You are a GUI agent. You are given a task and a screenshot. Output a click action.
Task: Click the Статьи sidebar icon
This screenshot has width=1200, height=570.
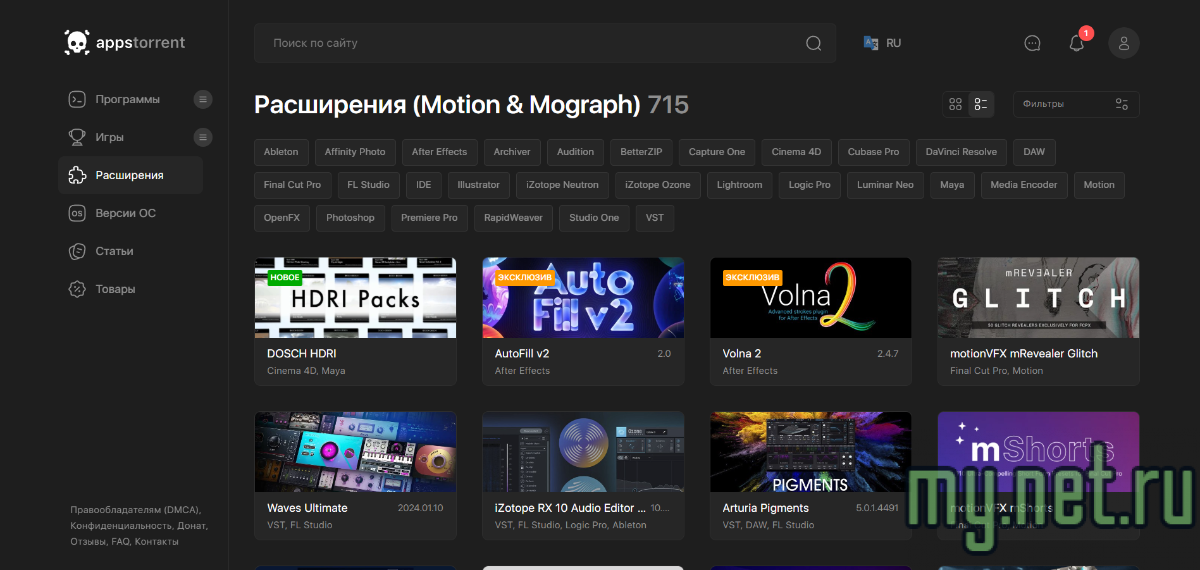(x=77, y=251)
